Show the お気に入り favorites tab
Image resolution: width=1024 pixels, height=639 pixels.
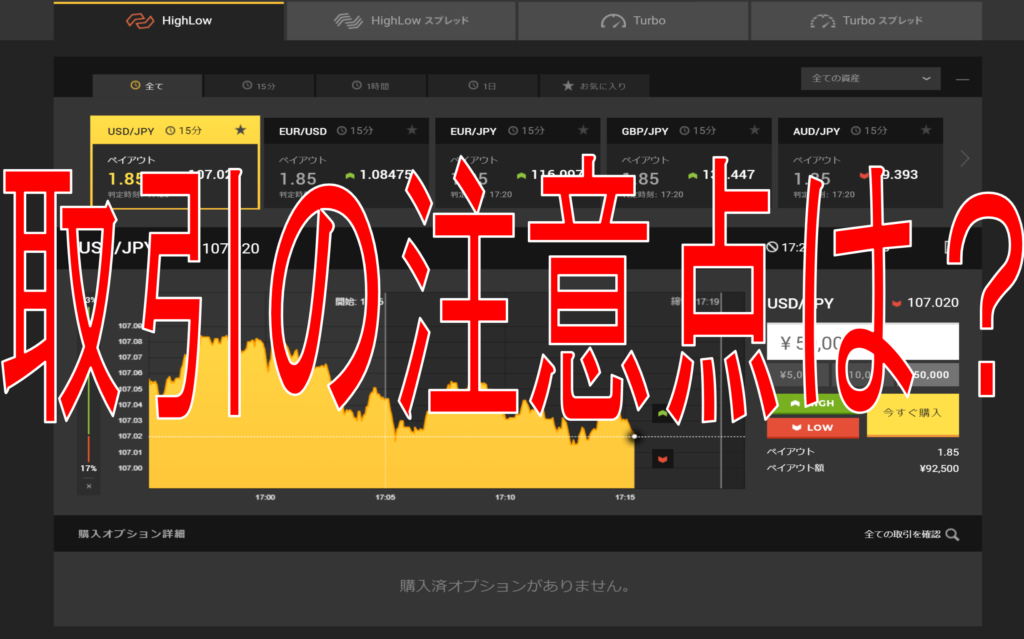point(594,86)
